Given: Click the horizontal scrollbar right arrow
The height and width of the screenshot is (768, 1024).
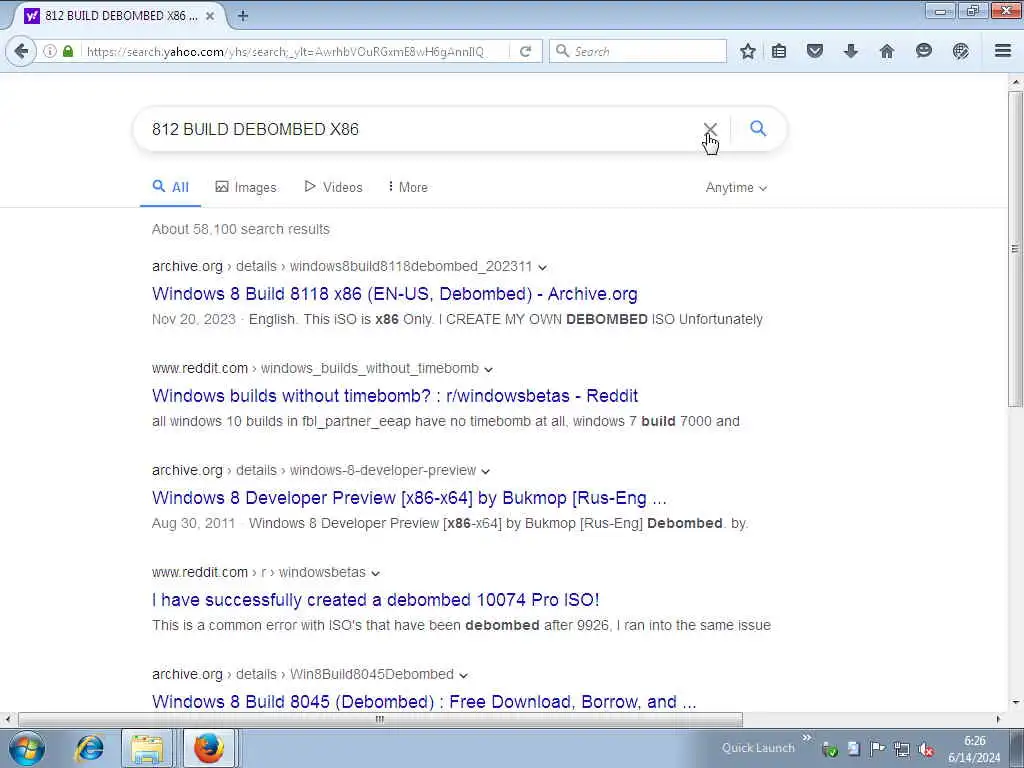Looking at the screenshot, I should click(x=998, y=719).
